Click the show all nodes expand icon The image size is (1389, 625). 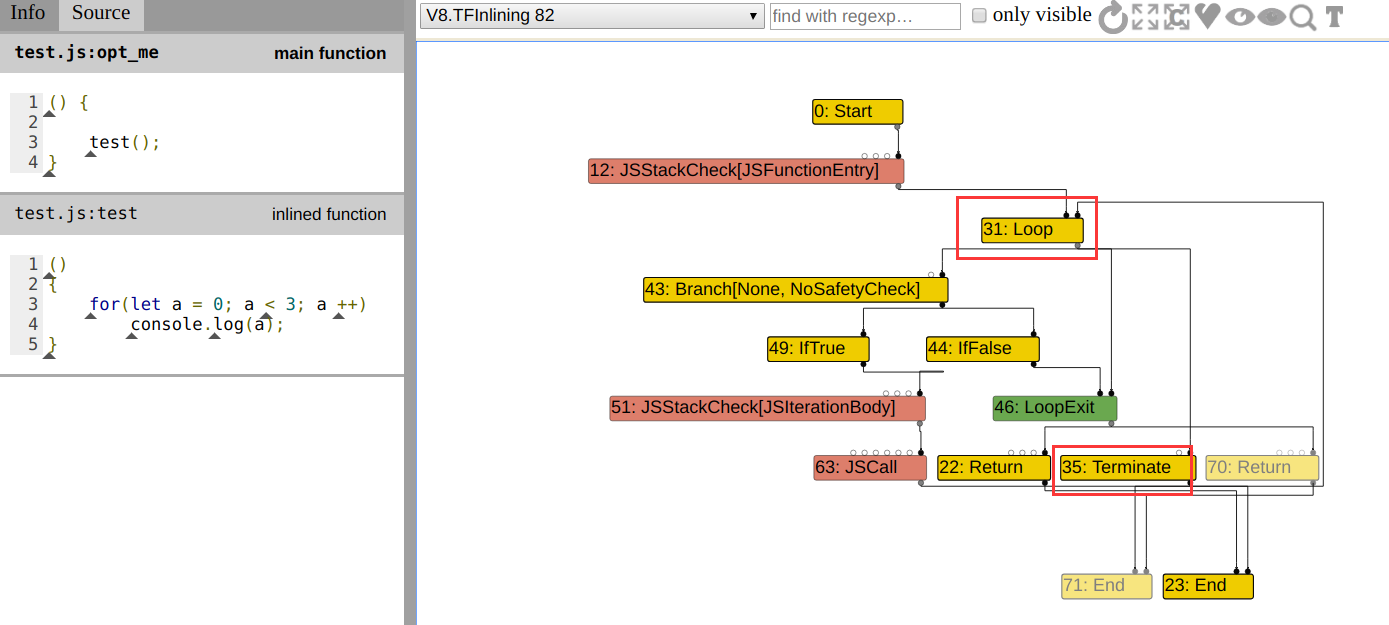click(1145, 17)
